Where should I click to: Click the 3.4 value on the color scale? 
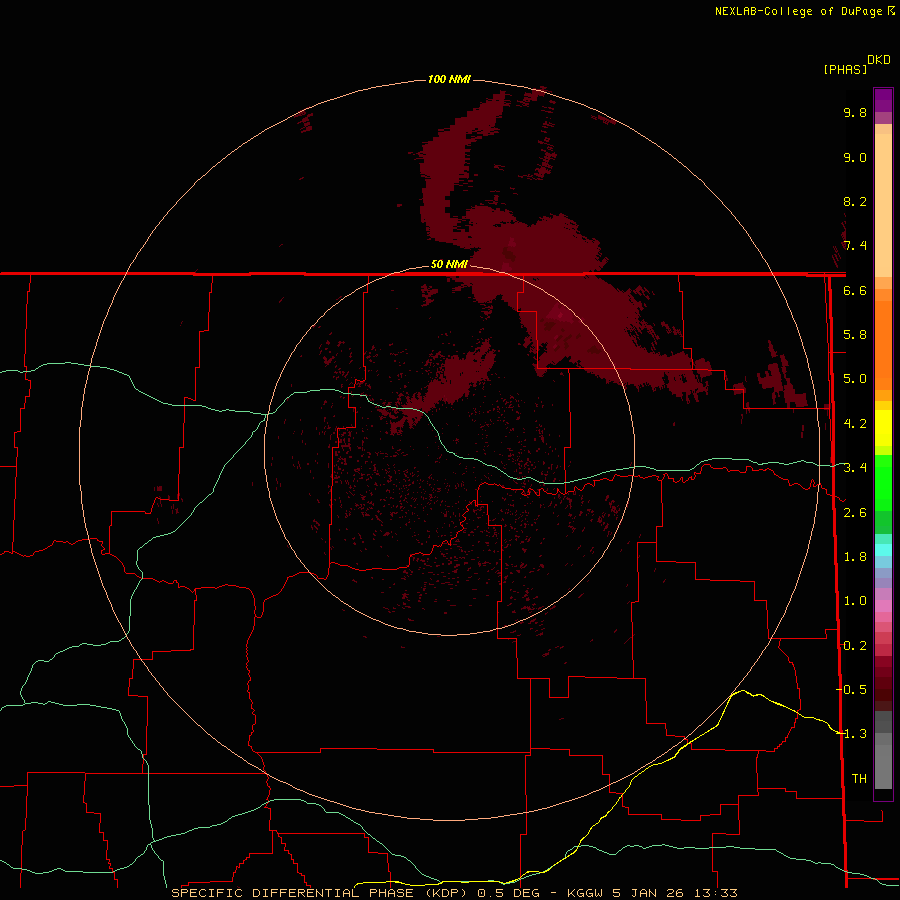[855, 468]
